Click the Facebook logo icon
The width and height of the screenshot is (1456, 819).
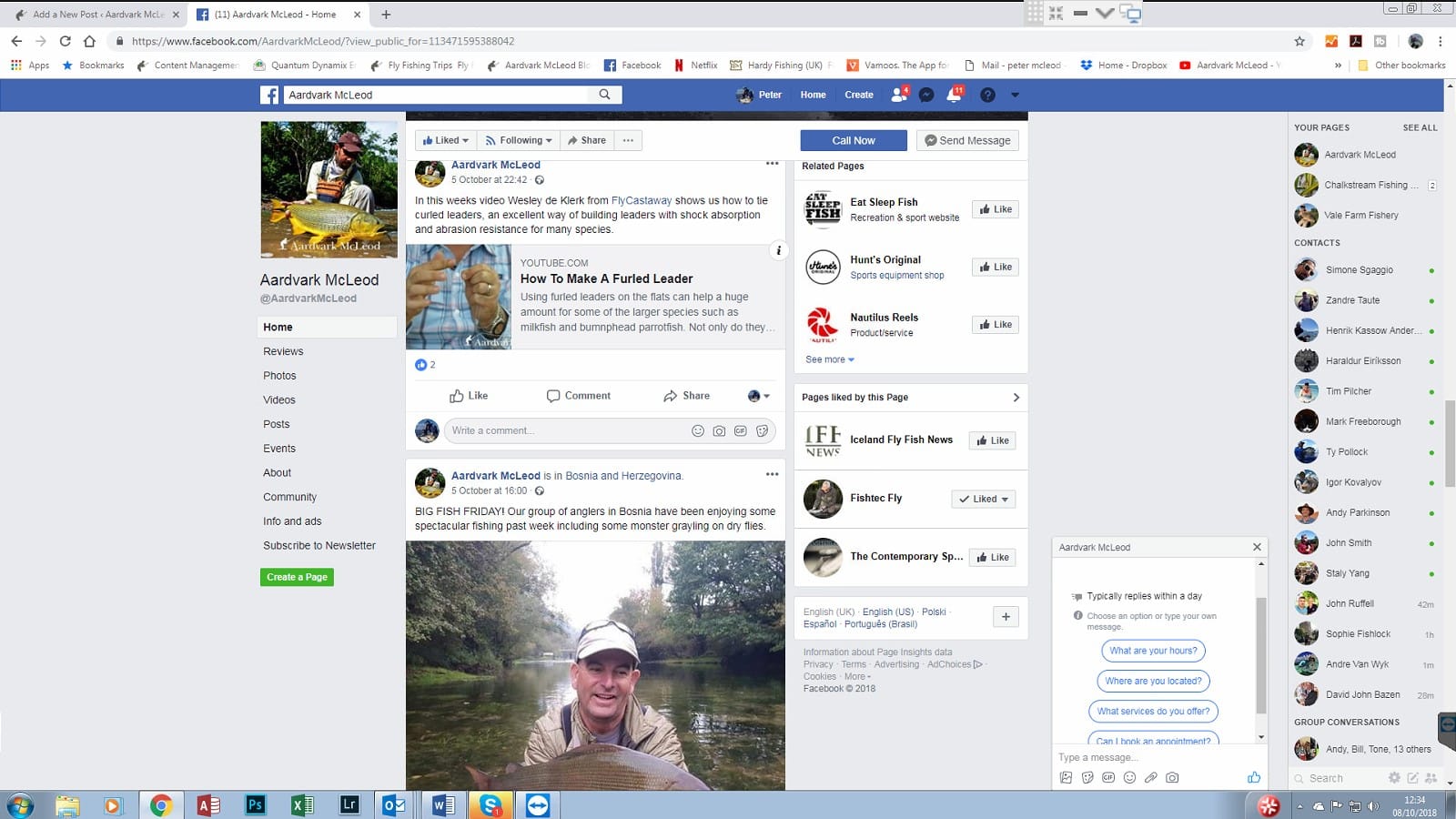click(x=269, y=95)
